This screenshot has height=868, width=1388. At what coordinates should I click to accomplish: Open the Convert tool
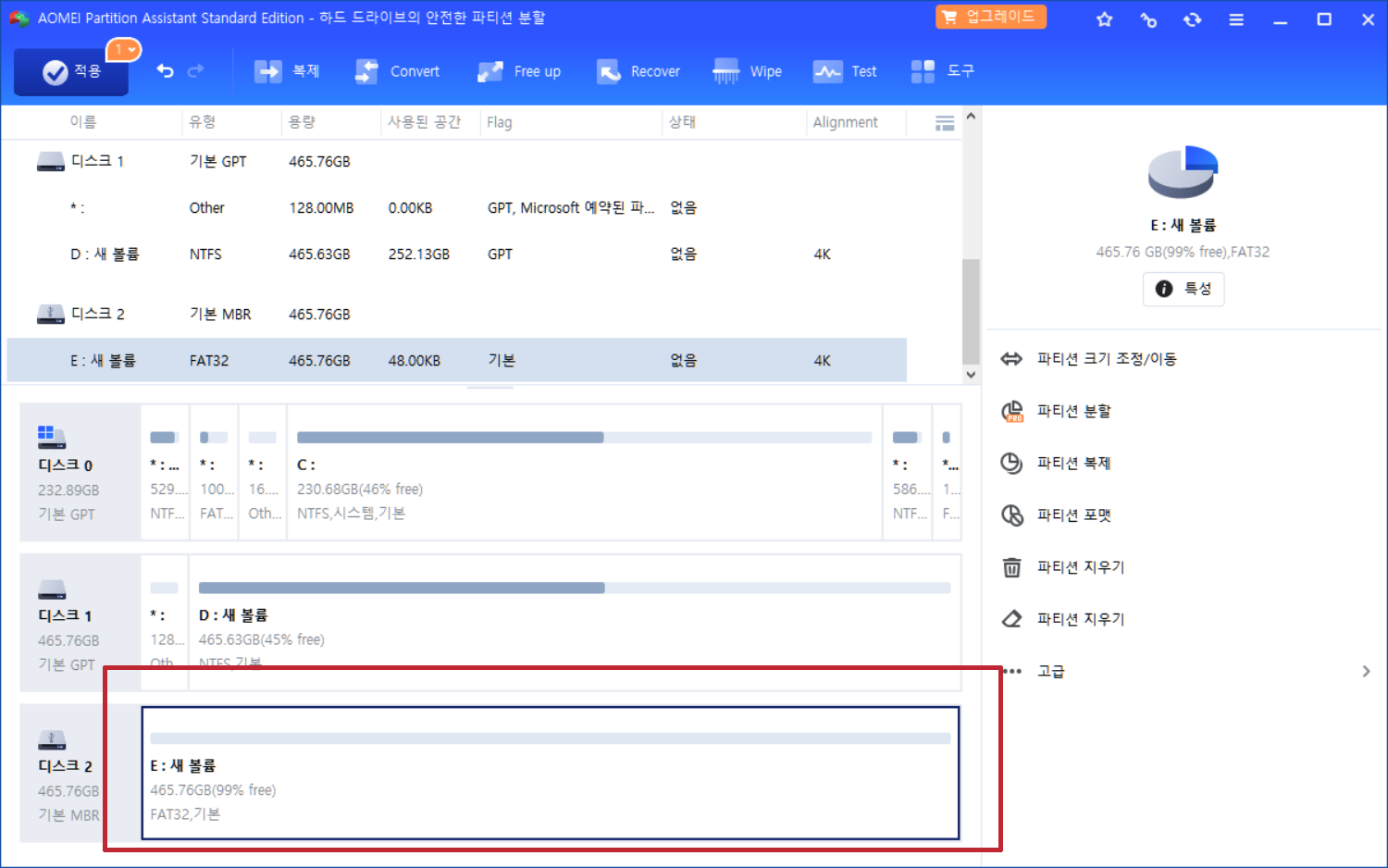pyautogui.click(x=398, y=70)
